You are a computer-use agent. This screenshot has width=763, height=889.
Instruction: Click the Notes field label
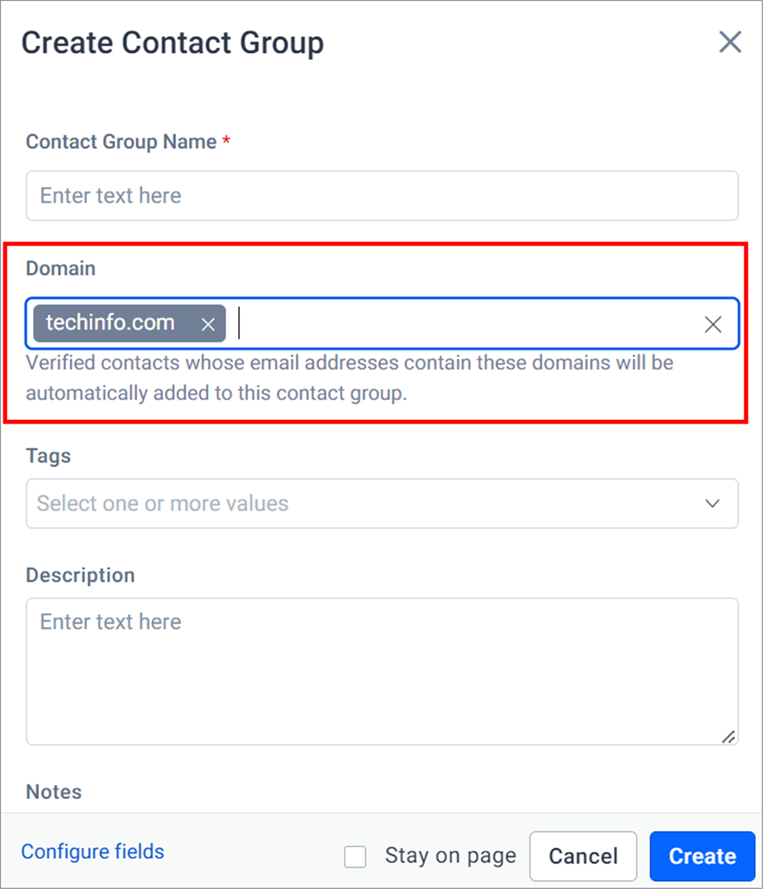[x=54, y=791]
